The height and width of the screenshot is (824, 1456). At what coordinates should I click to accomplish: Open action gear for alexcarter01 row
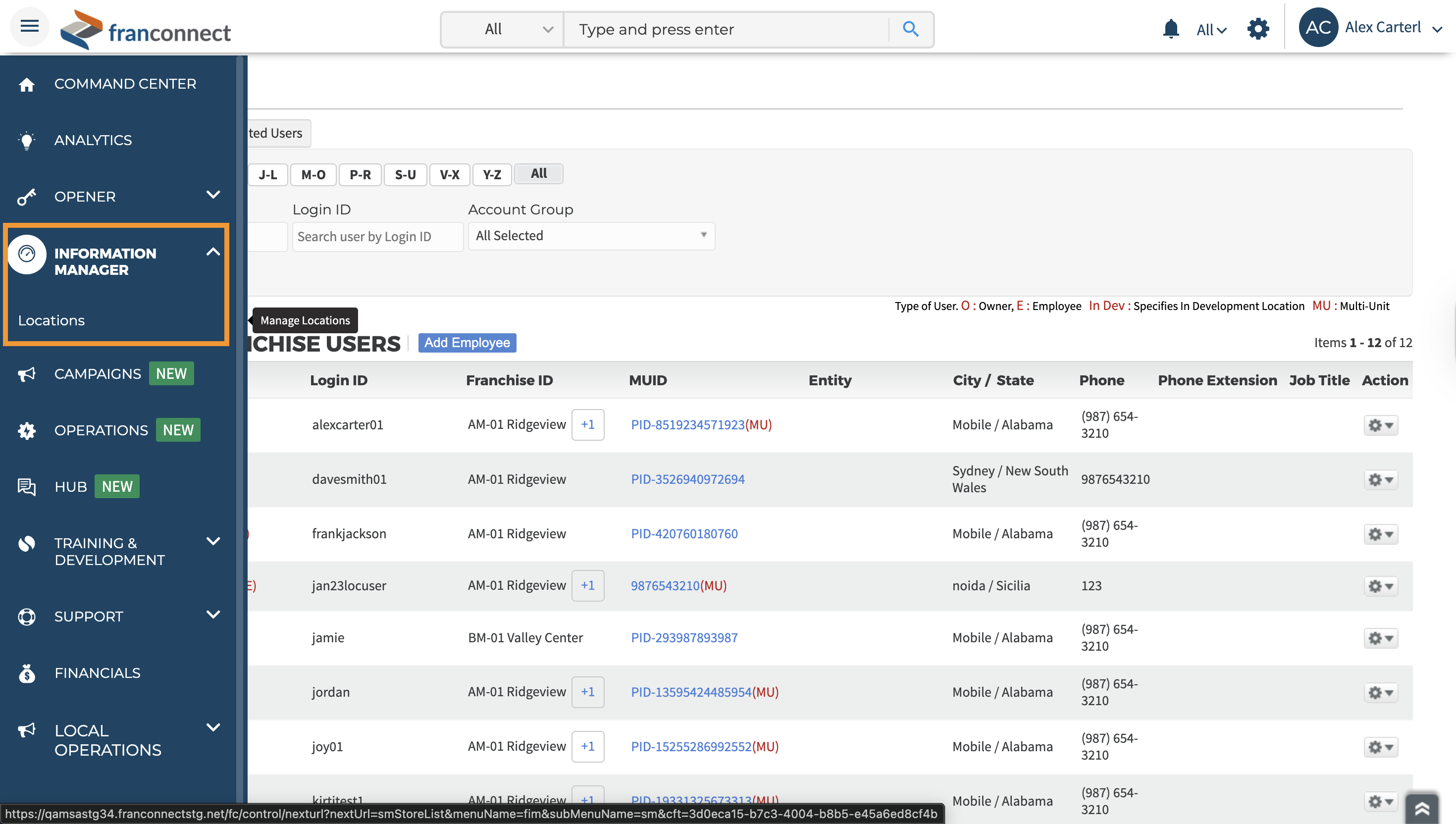(x=1380, y=425)
